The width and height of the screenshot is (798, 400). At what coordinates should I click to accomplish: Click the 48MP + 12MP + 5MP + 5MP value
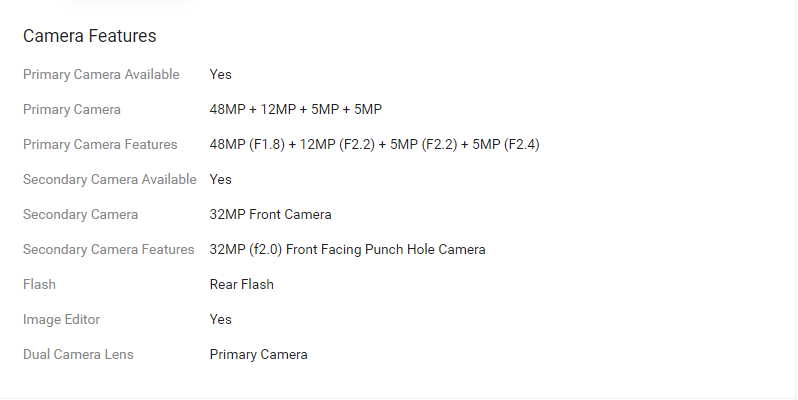pyautogui.click(x=295, y=109)
